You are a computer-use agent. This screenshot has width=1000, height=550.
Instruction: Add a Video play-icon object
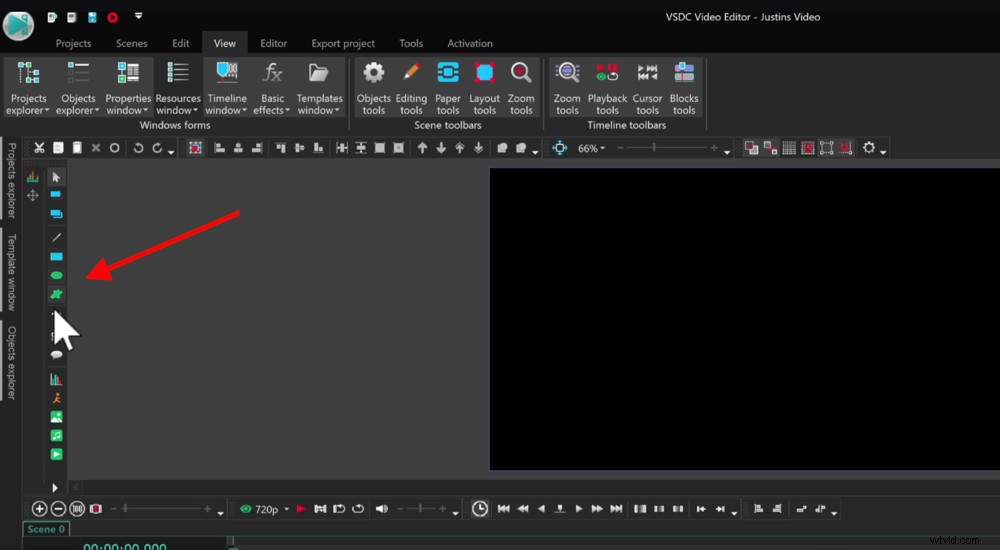[x=56, y=454]
